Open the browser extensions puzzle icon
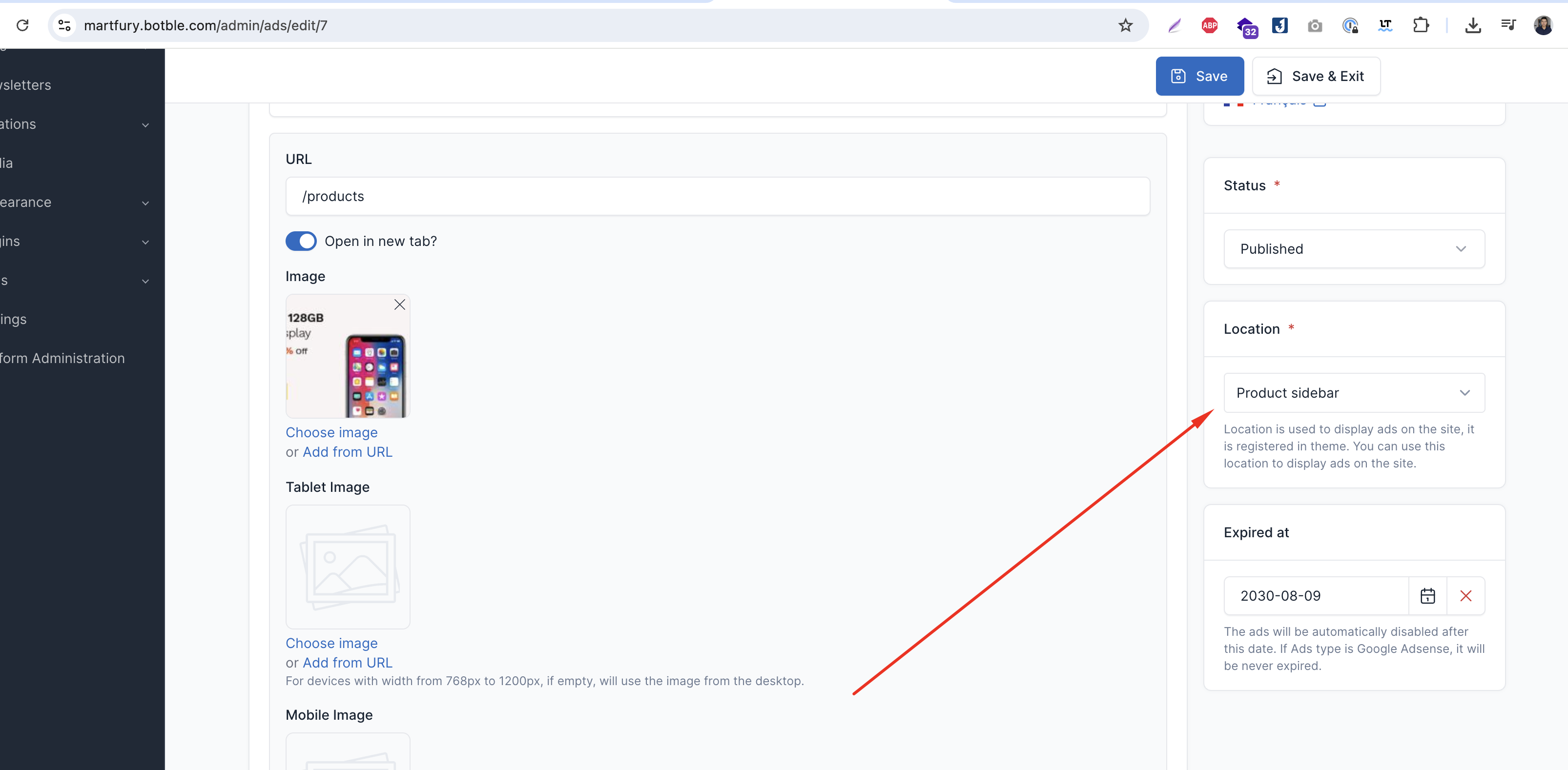 tap(1421, 25)
